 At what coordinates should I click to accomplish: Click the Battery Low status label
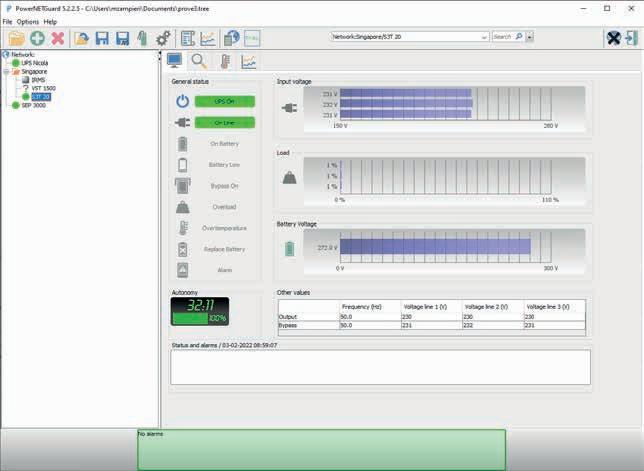point(224,165)
